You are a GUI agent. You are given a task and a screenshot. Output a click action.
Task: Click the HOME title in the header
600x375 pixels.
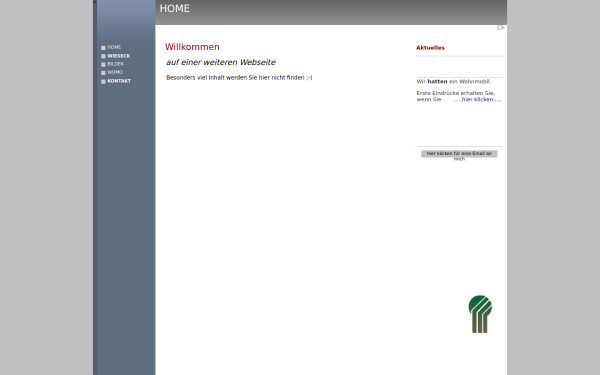(x=174, y=8)
